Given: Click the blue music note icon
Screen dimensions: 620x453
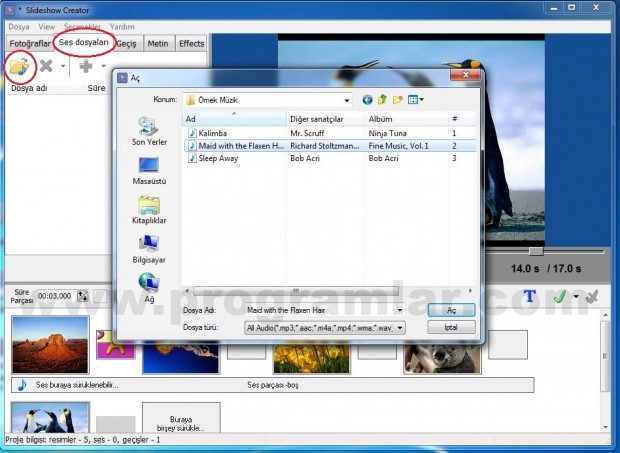Looking at the screenshot, I should [22, 385].
